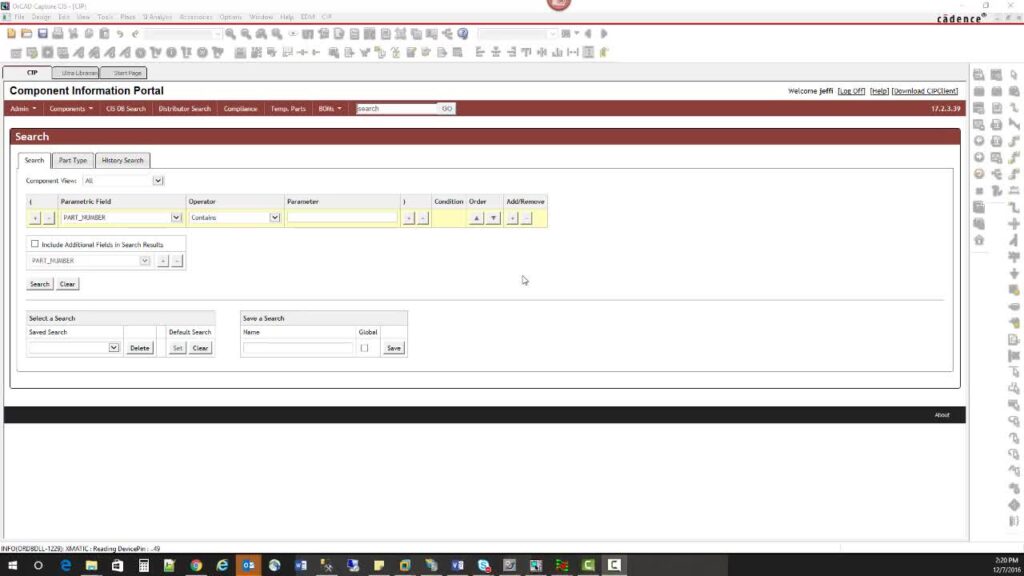
Task: Undo the last action in toolbar
Action: 120,34
